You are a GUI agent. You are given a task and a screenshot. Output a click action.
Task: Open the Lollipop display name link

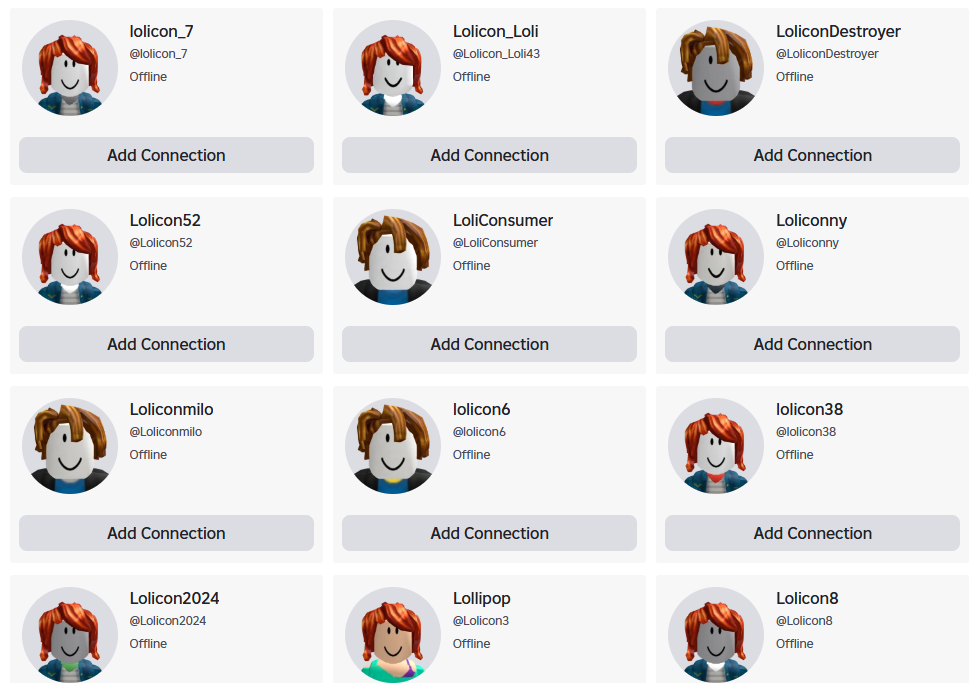[x=481, y=599]
